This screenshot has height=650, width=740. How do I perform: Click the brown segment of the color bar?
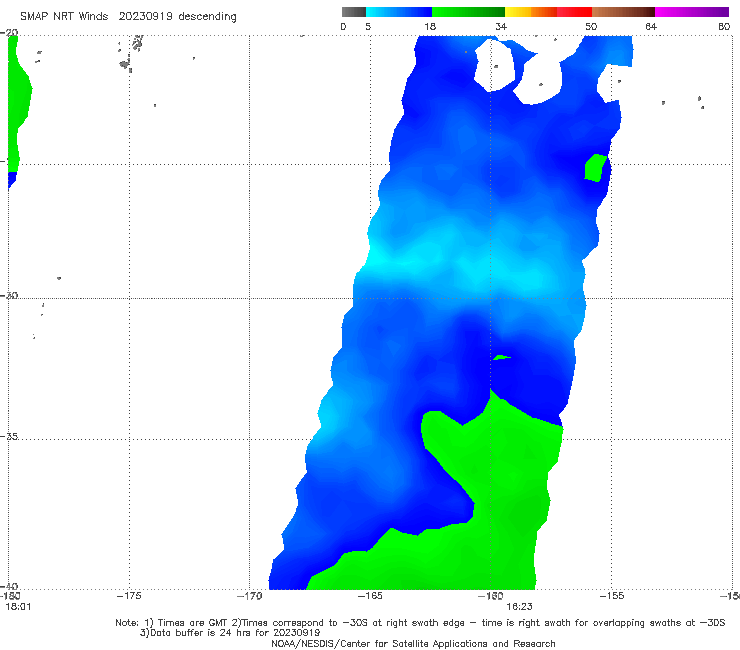point(623,12)
